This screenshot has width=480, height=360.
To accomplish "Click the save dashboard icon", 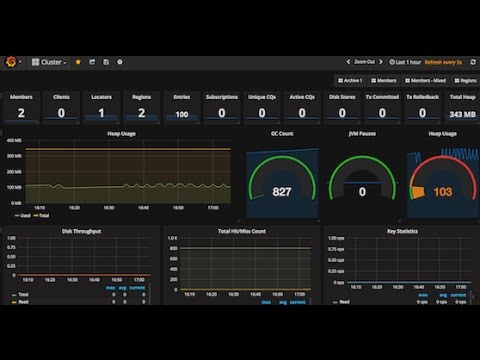I will (106, 62).
